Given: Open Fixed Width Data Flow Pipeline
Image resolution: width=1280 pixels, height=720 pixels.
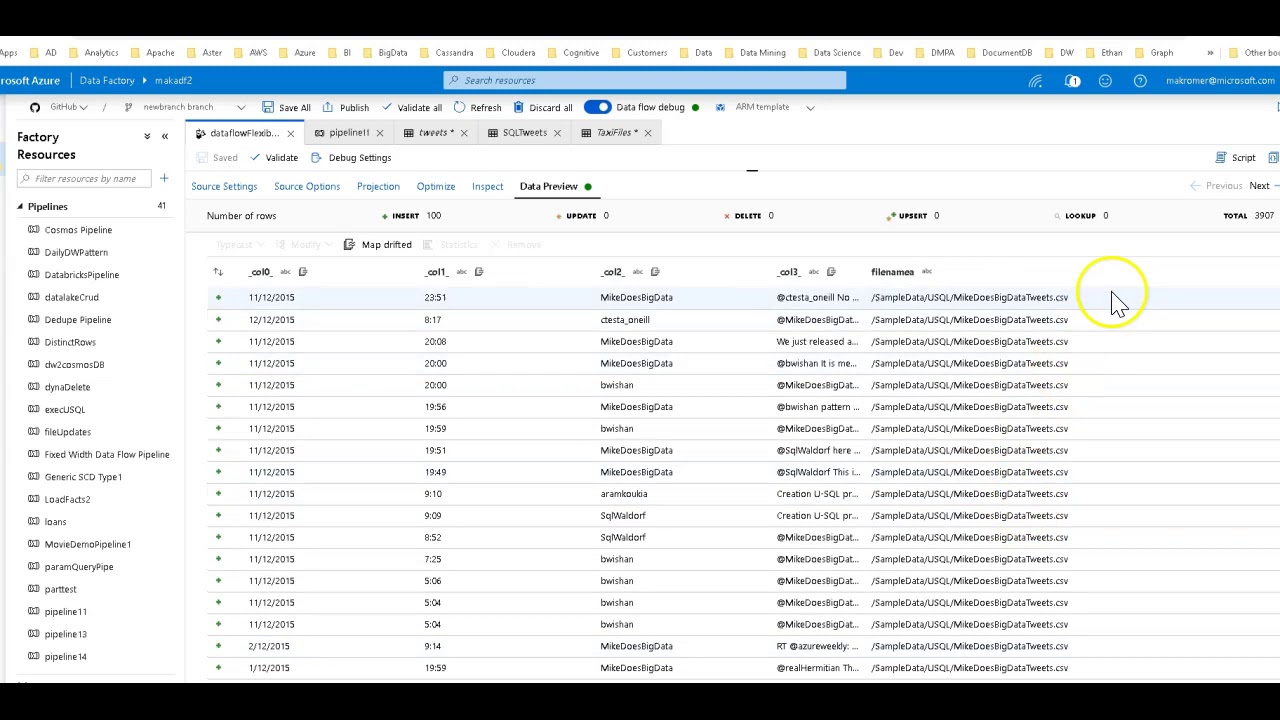Looking at the screenshot, I should (x=107, y=454).
